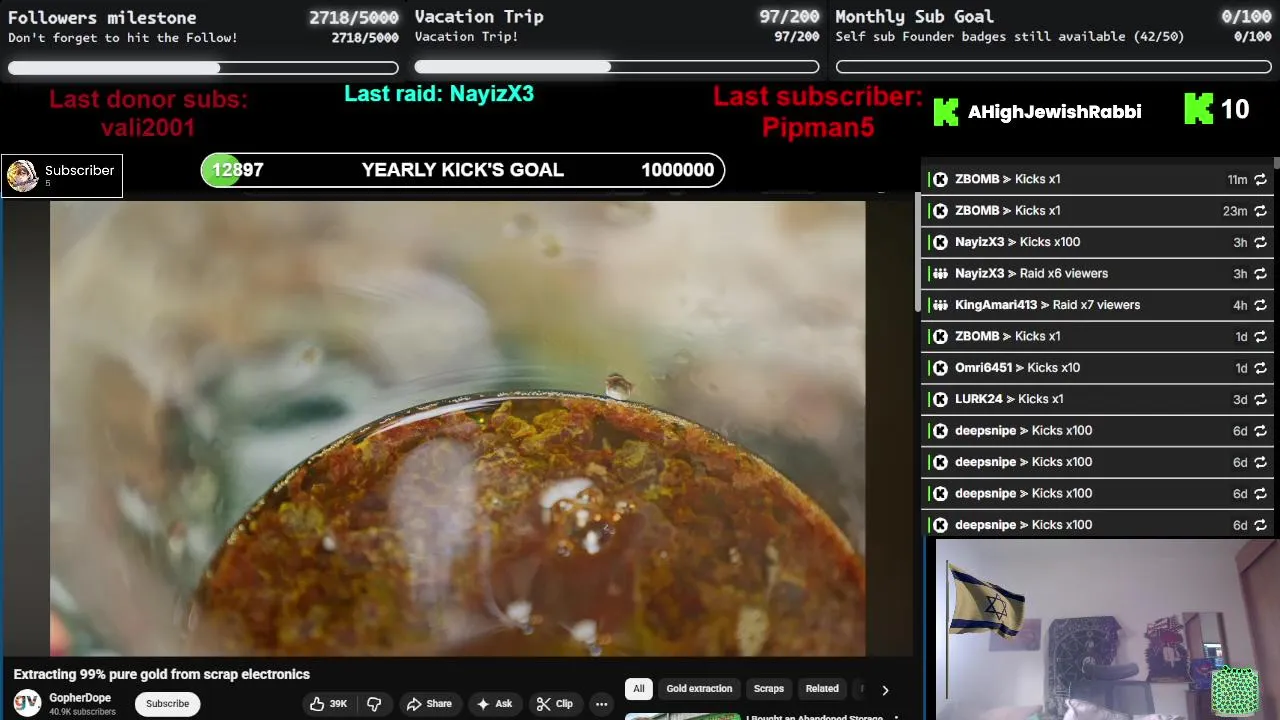Click "Don't forget to hit the Follow!" text

pyautogui.click(x=123, y=38)
